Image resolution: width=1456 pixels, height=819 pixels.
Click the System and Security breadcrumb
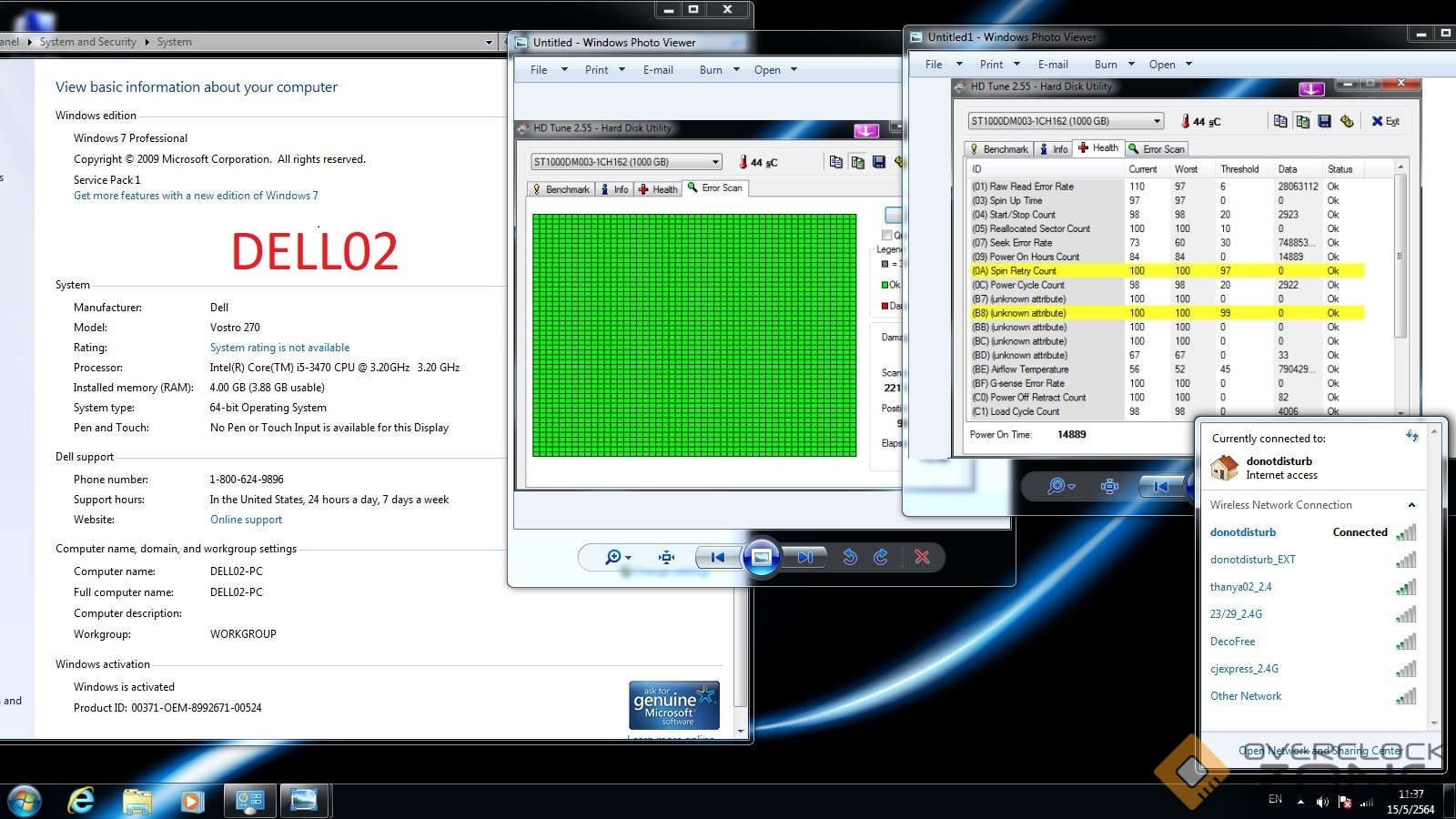[x=88, y=42]
